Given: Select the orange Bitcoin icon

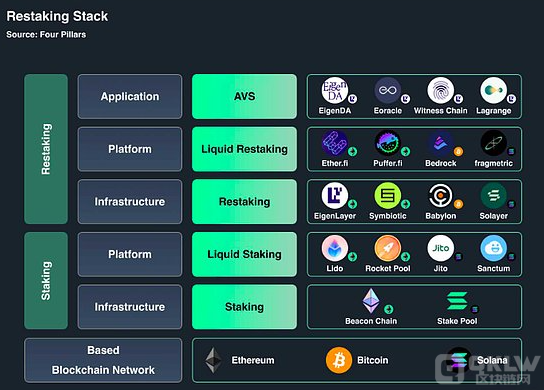Looking at the screenshot, I should coord(339,360).
